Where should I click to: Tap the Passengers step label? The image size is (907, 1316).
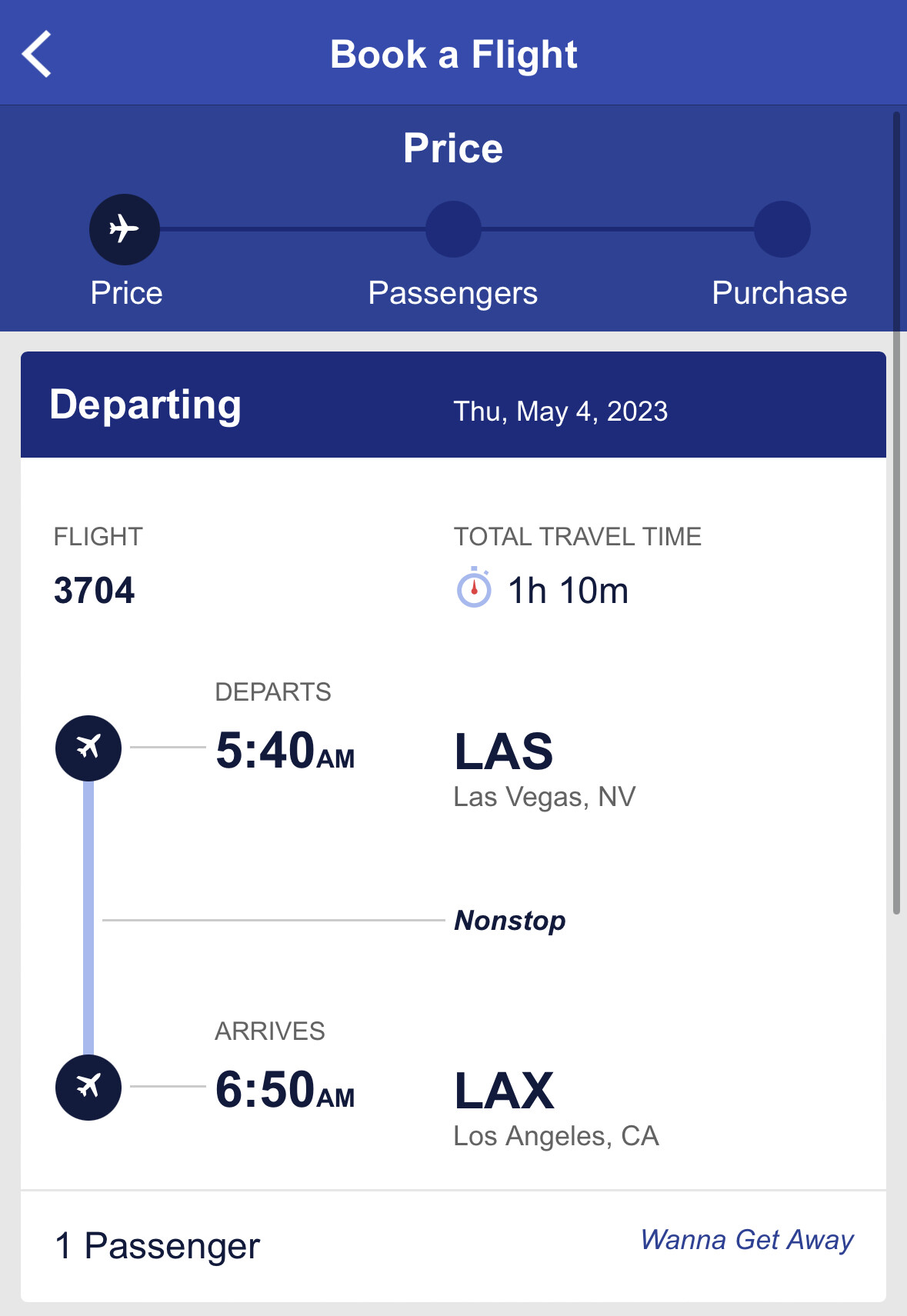[x=452, y=293]
